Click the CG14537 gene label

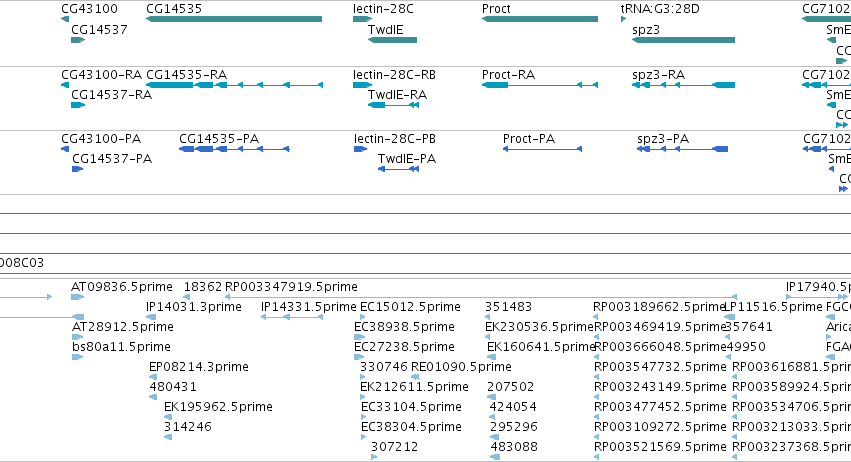pos(99,29)
